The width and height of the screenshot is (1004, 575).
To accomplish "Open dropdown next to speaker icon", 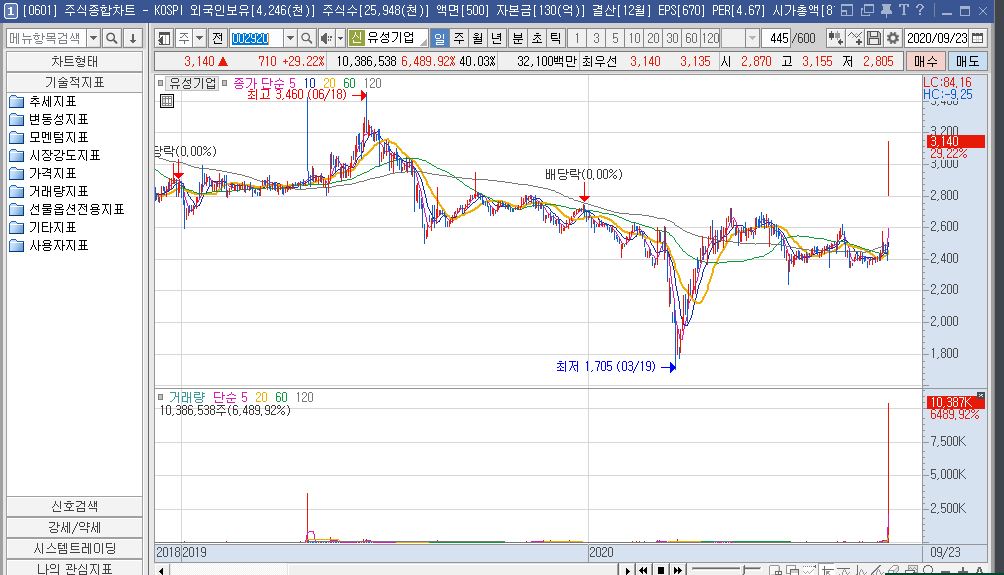I will click(341, 38).
